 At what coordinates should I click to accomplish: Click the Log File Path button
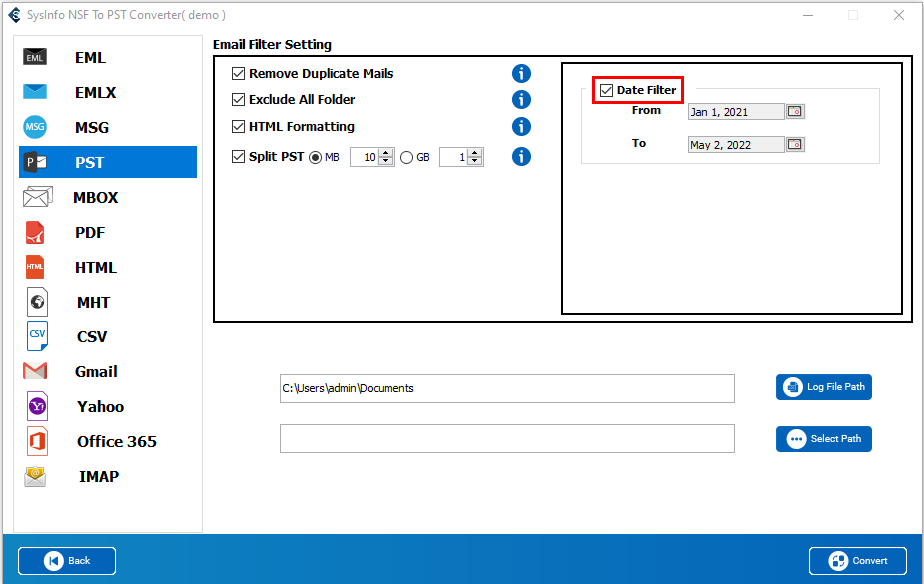(x=823, y=387)
